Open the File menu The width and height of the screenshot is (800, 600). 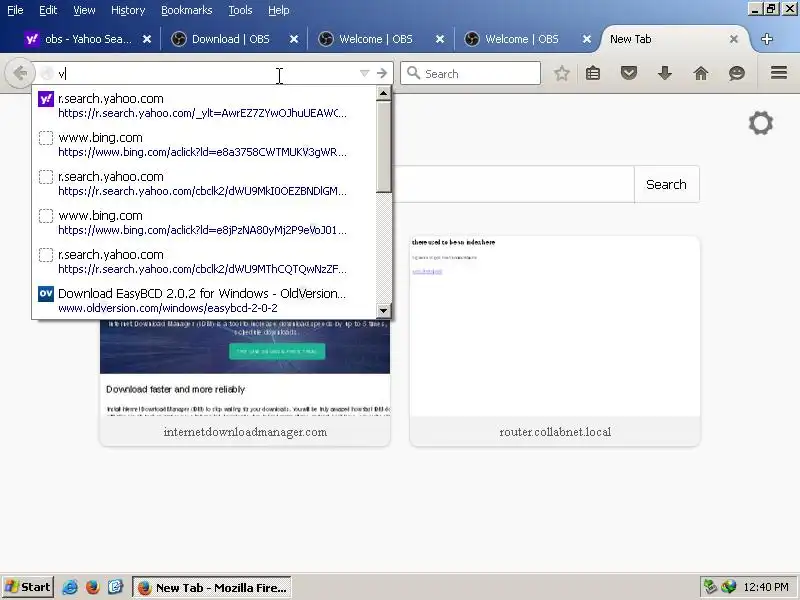[x=15, y=10]
